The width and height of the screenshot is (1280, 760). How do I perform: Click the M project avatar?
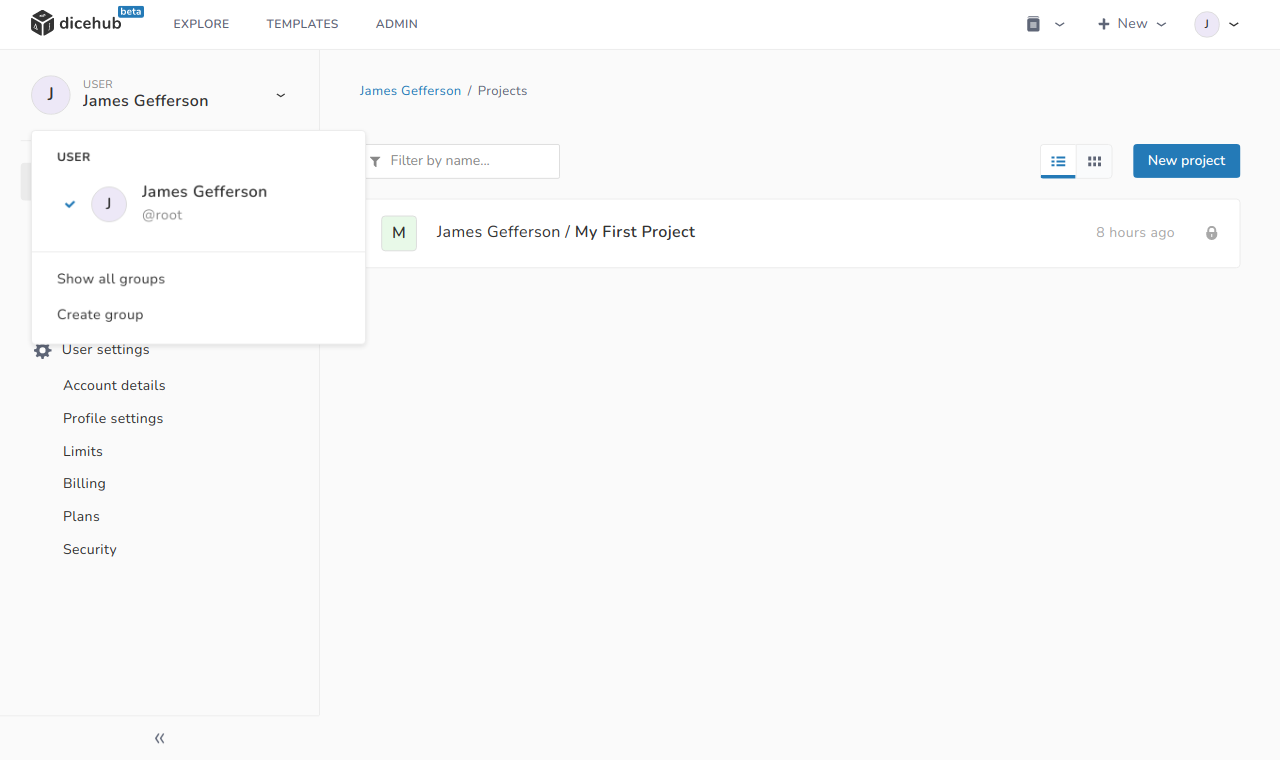[399, 233]
